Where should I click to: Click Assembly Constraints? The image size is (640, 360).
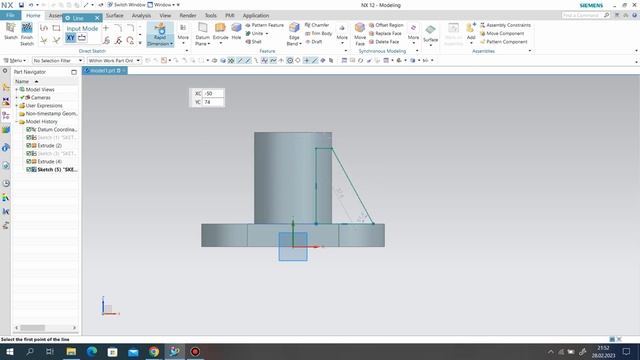[505, 25]
